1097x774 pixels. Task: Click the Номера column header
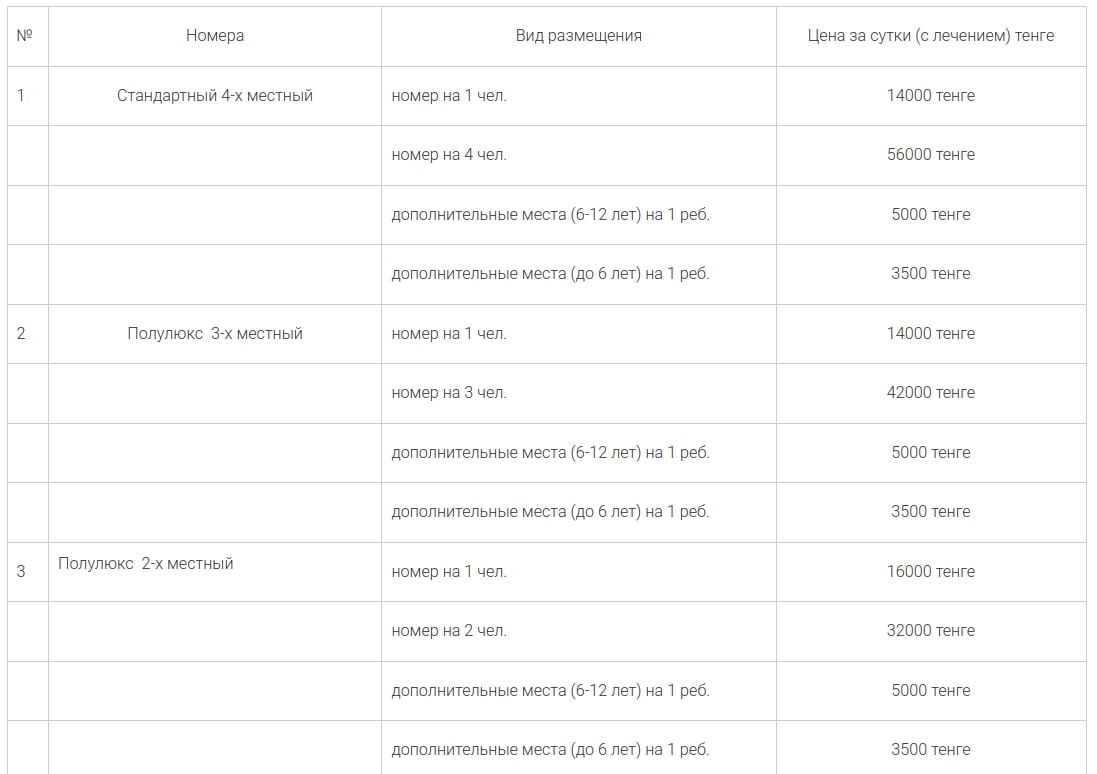[215, 36]
